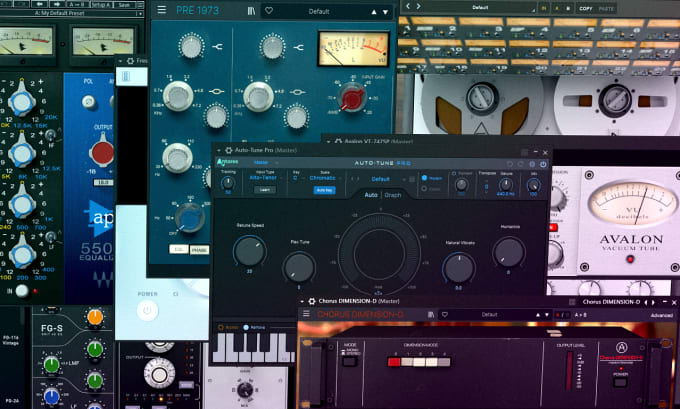Toggle the IN button on the EQ strip

tap(21, 291)
